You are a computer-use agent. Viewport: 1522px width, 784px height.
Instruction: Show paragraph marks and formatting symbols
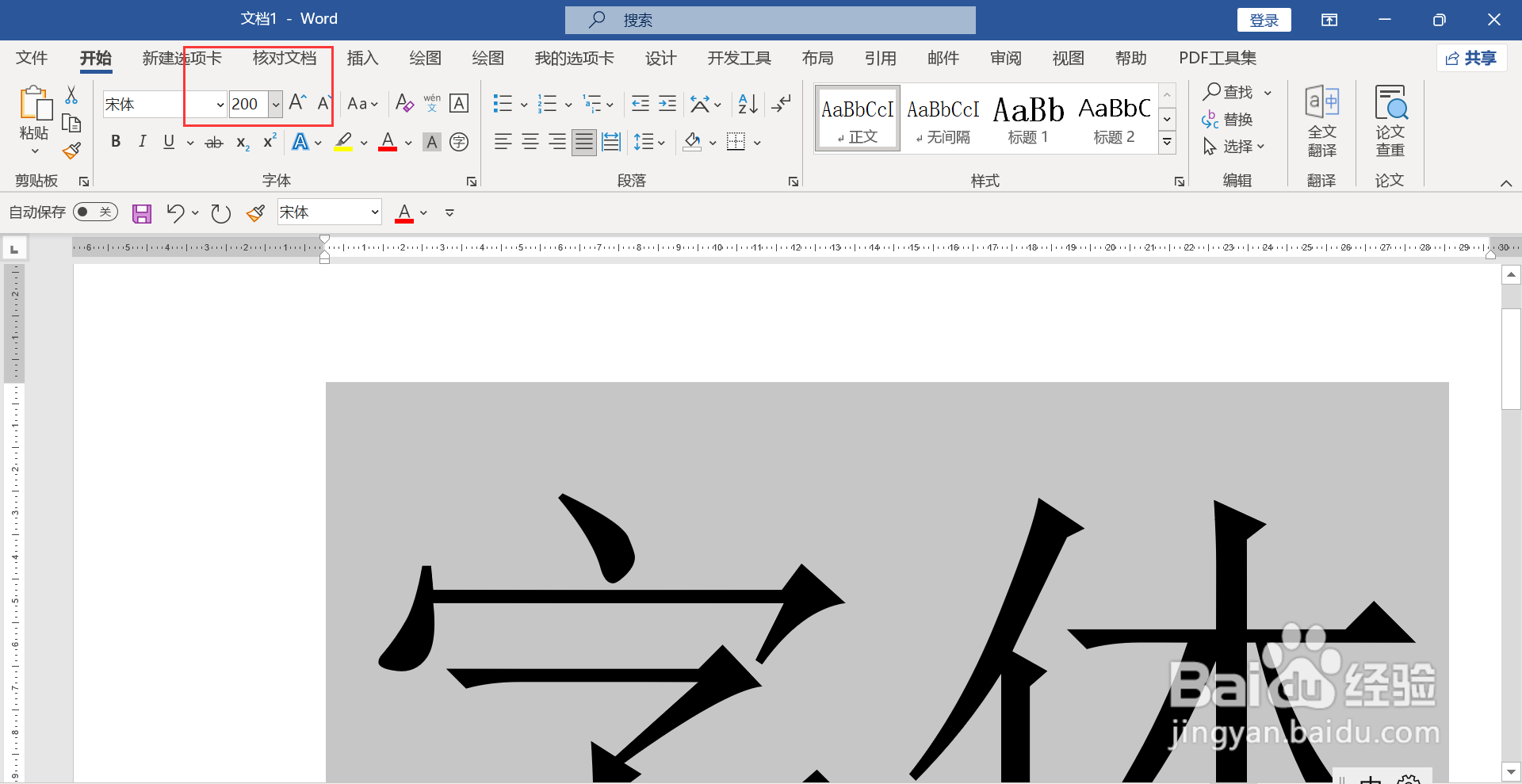(782, 103)
